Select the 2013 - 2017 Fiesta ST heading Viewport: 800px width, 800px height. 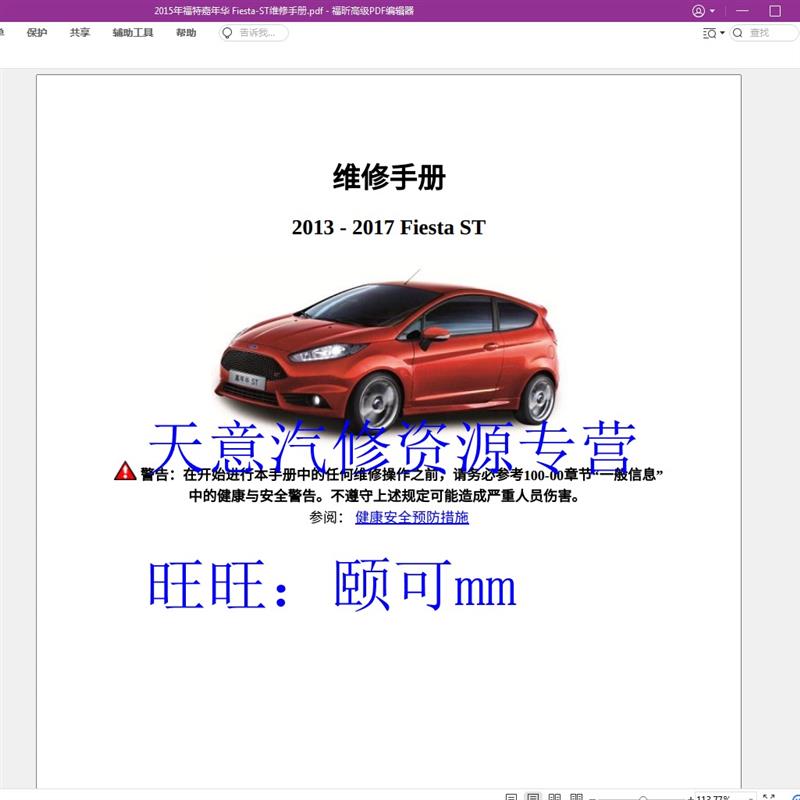[389, 228]
